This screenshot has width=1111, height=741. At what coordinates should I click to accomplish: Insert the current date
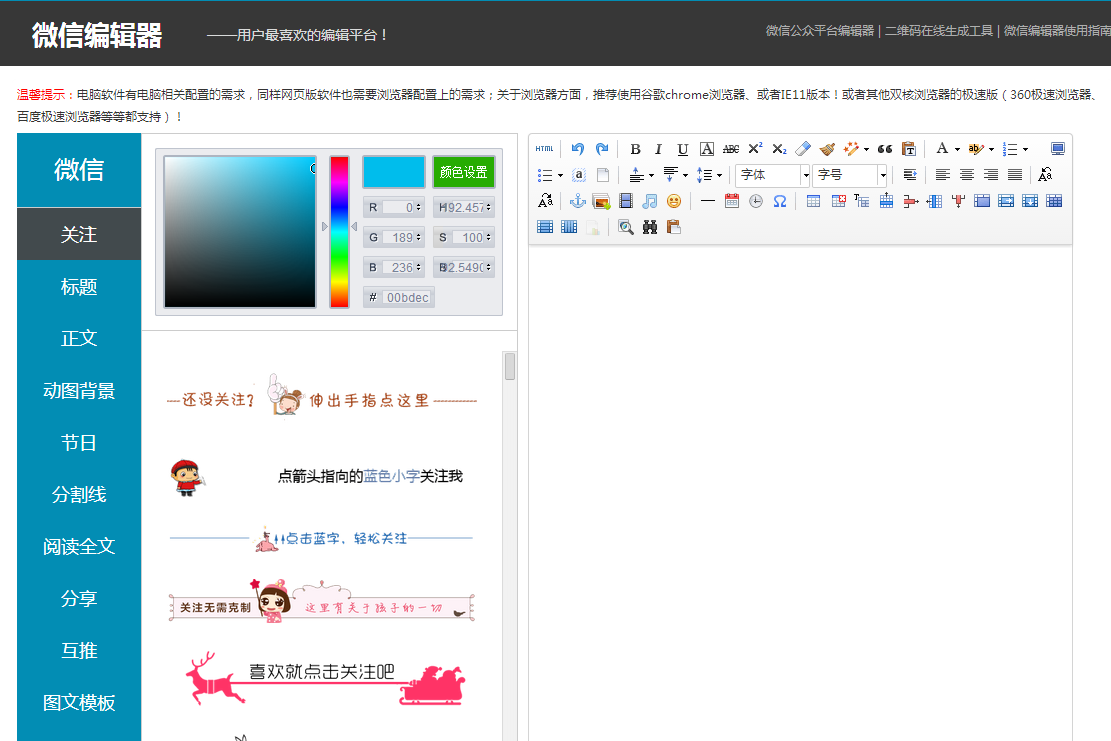click(732, 201)
